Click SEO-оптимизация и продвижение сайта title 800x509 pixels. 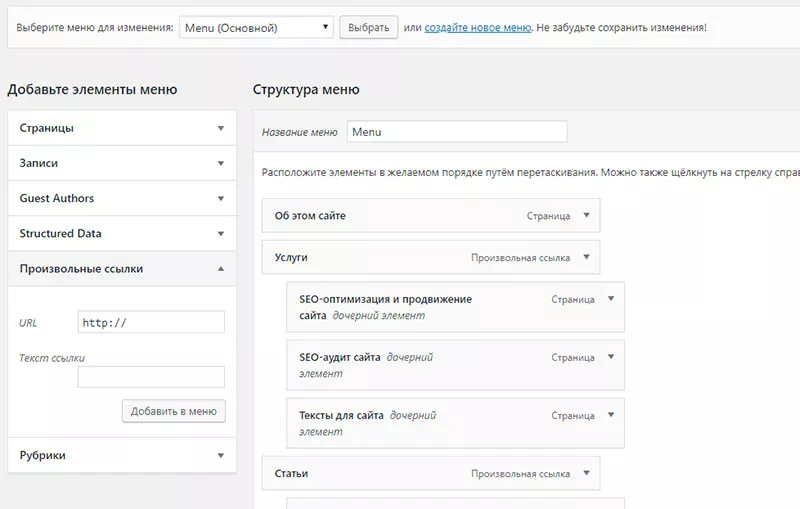[385, 307]
